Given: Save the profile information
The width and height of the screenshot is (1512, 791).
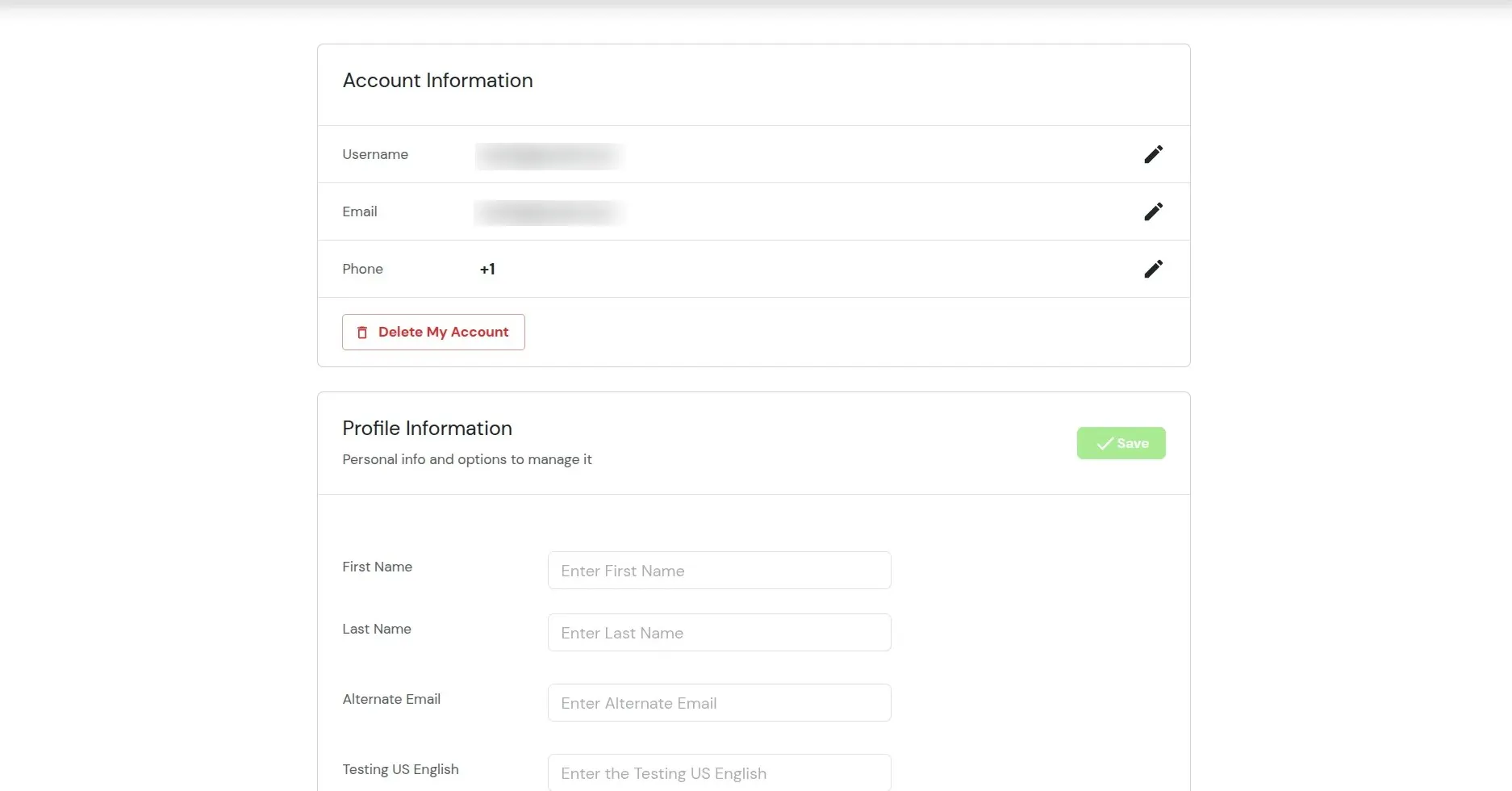Looking at the screenshot, I should pyautogui.click(x=1121, y=443).
